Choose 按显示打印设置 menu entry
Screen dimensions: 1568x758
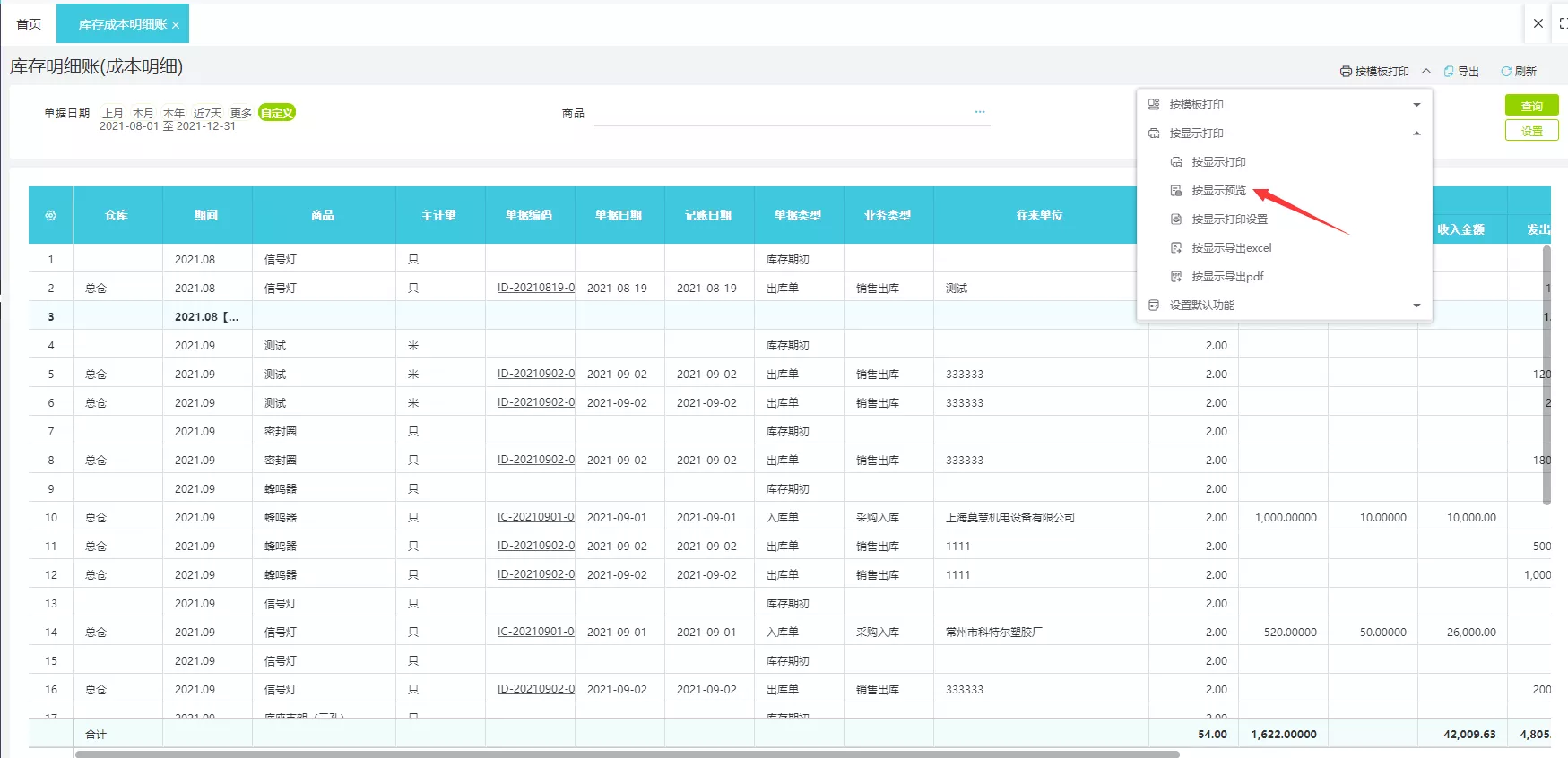(x=1229, y=220)
